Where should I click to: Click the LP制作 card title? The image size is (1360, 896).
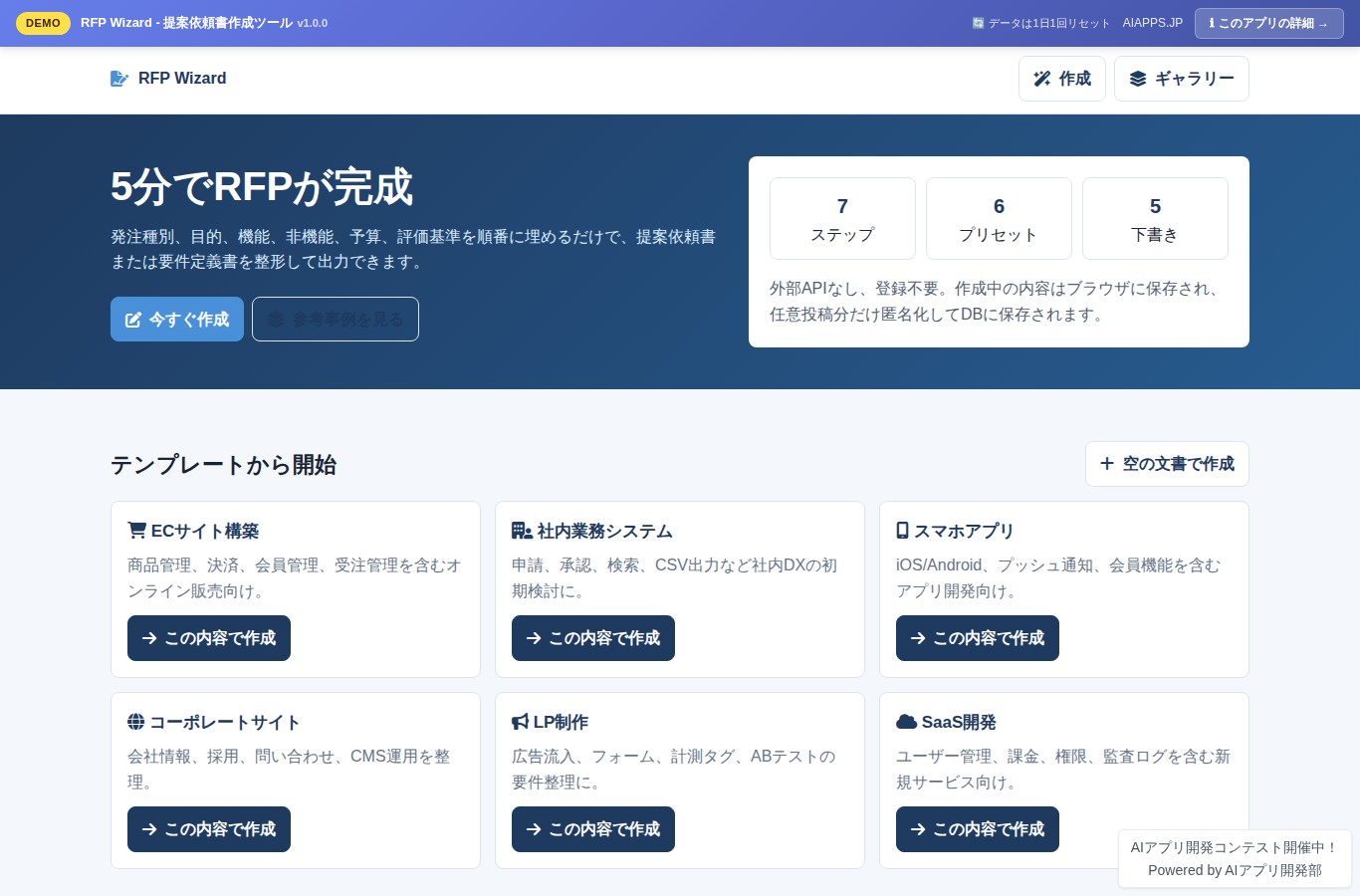point(561,722)
